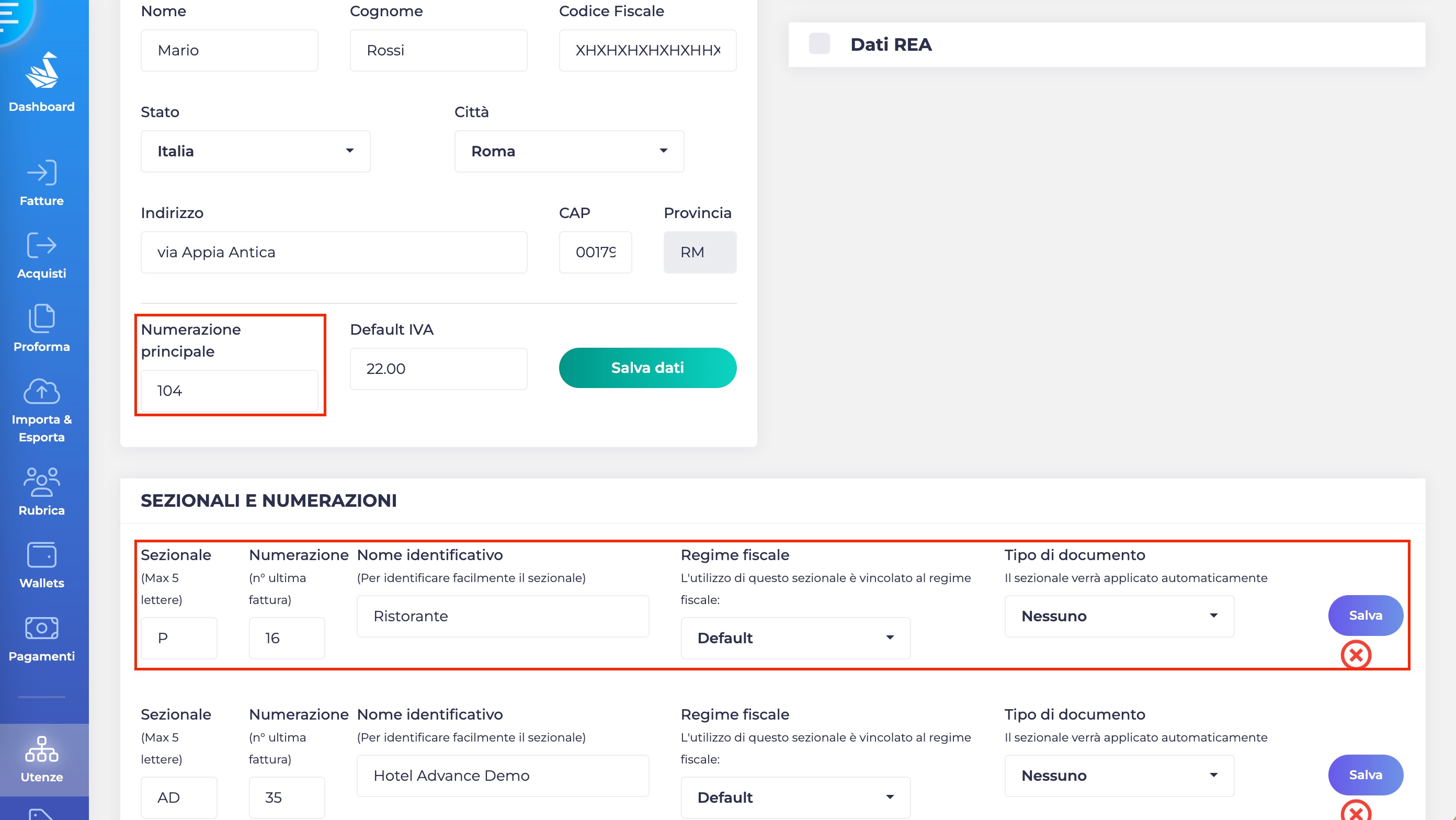Open the Proforma documents icon
Screen dimensions: 1456x820
(42, 318)
